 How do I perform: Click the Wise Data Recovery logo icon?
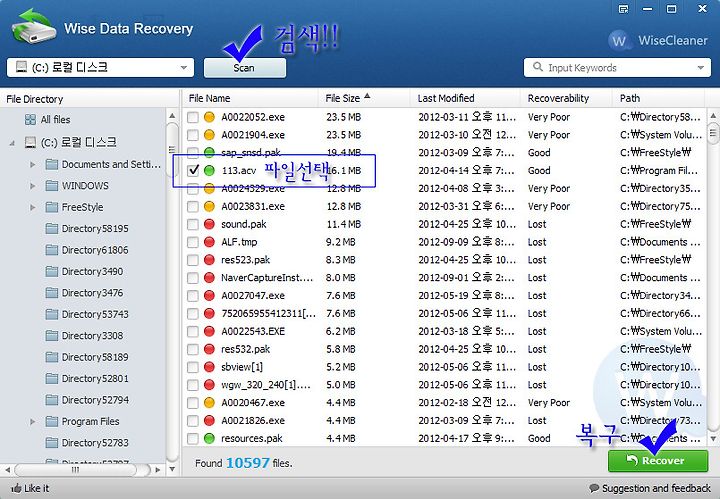33,26
